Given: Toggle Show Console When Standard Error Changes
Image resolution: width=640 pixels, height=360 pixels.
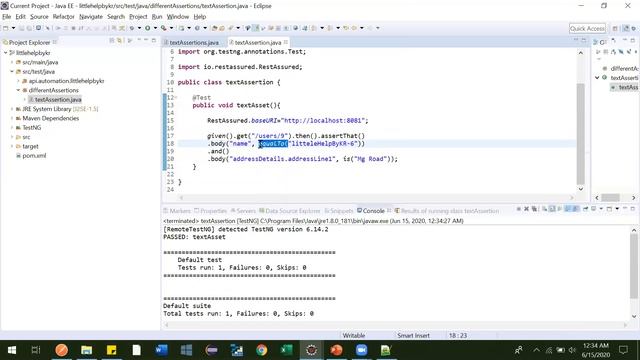Looking at the screenshot, I should click(x=576, y=209).
